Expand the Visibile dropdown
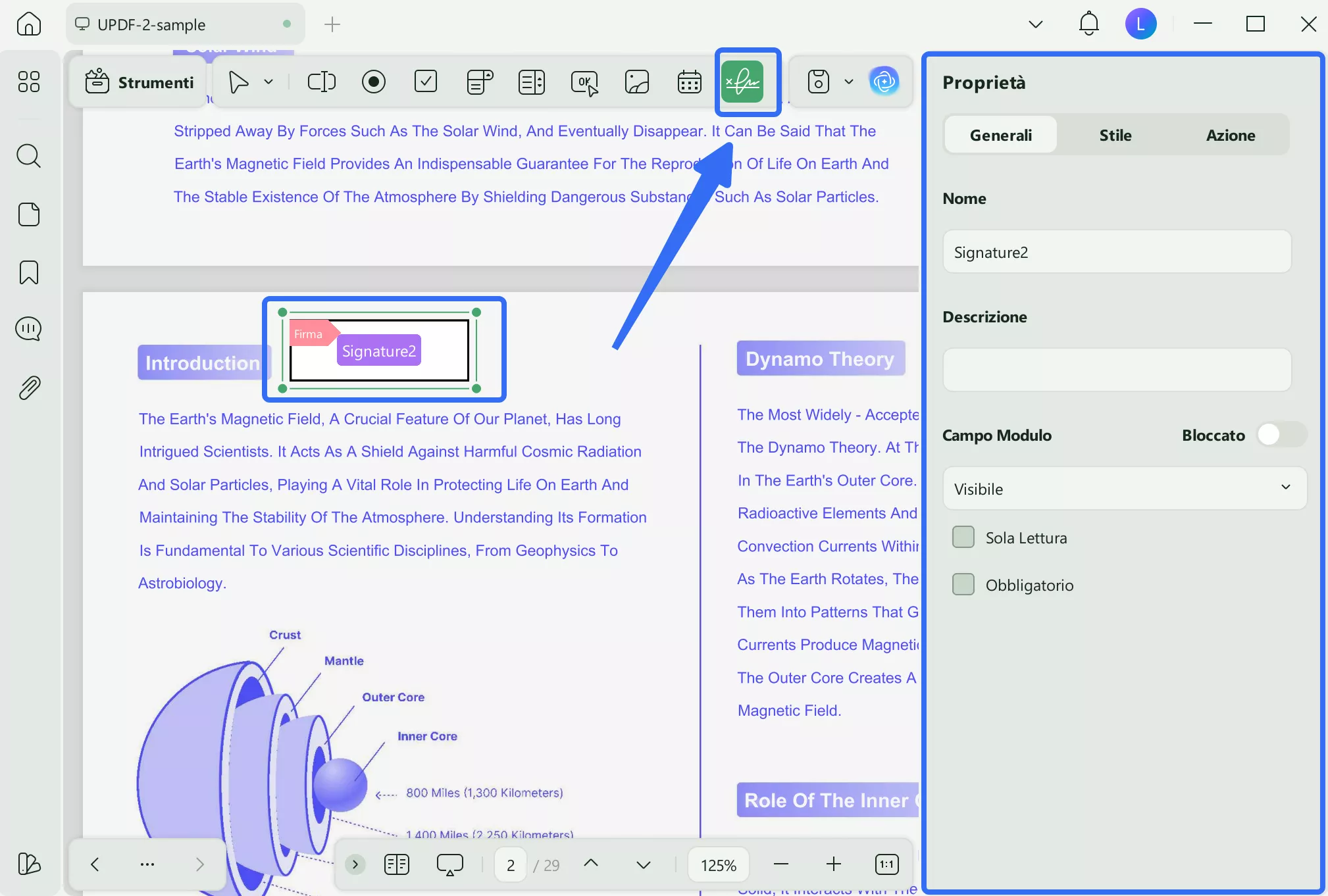The height and width of the screenshot is (896, 1328). [1124, 489]
